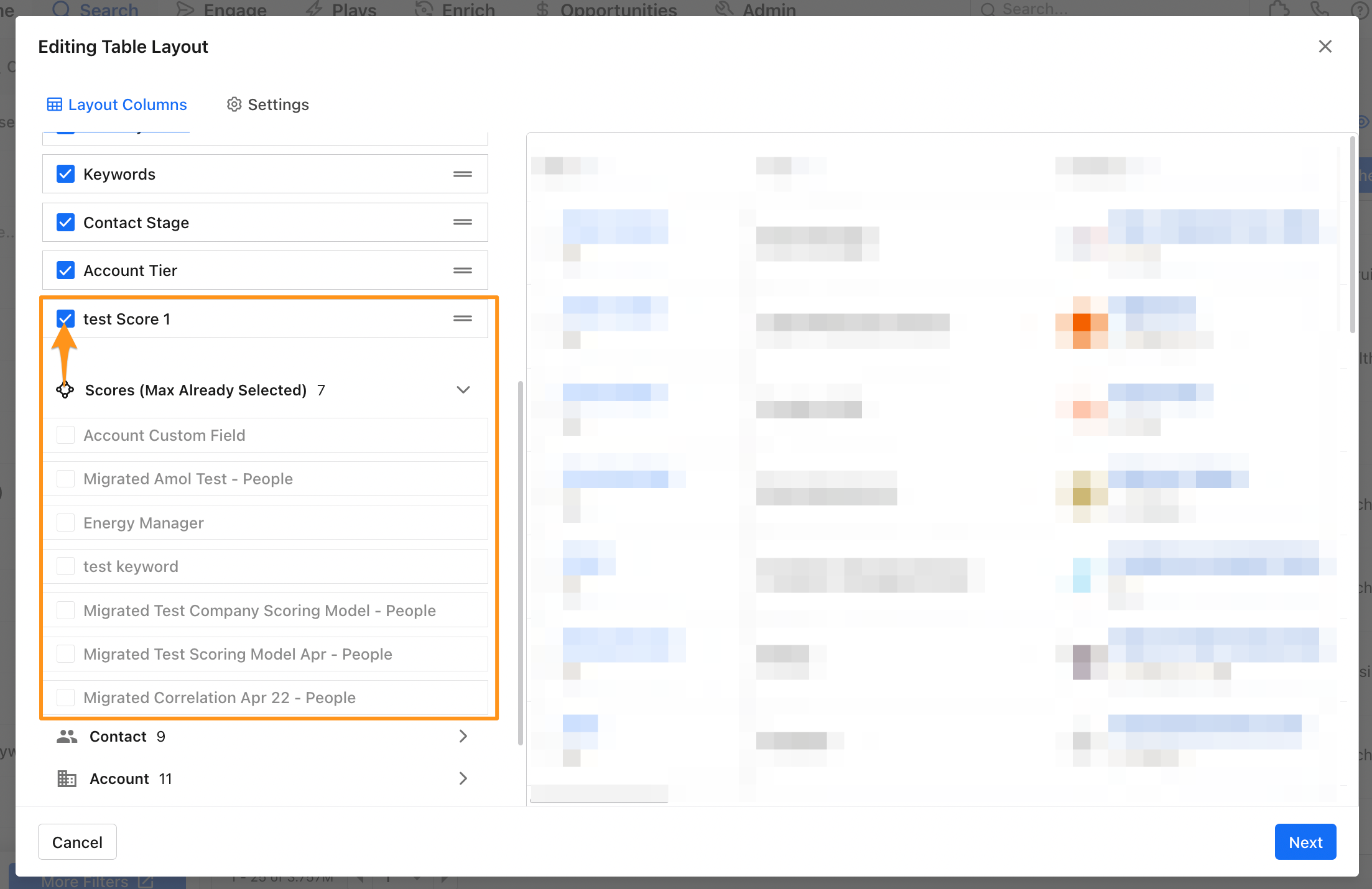This screenshot has height=889, width=1372.
Task: Click the Scores section icon
Action: coord(65,390)
